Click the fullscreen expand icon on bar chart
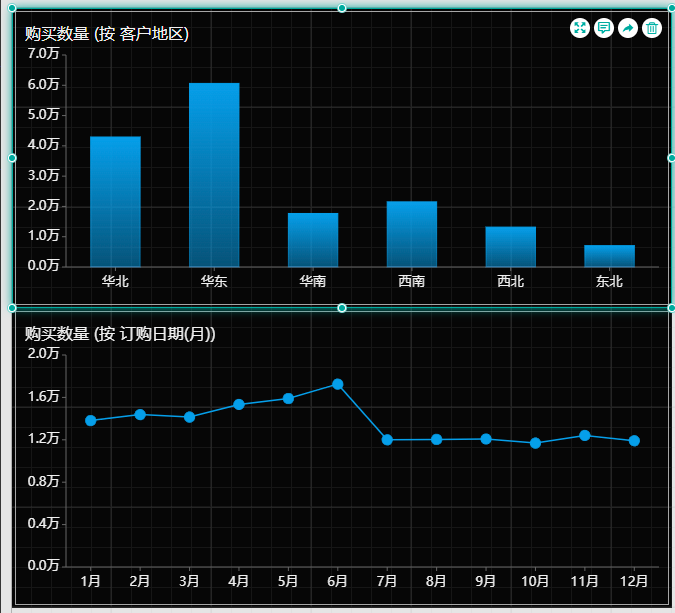Screen dimensions: 675x613 [580, 28]
